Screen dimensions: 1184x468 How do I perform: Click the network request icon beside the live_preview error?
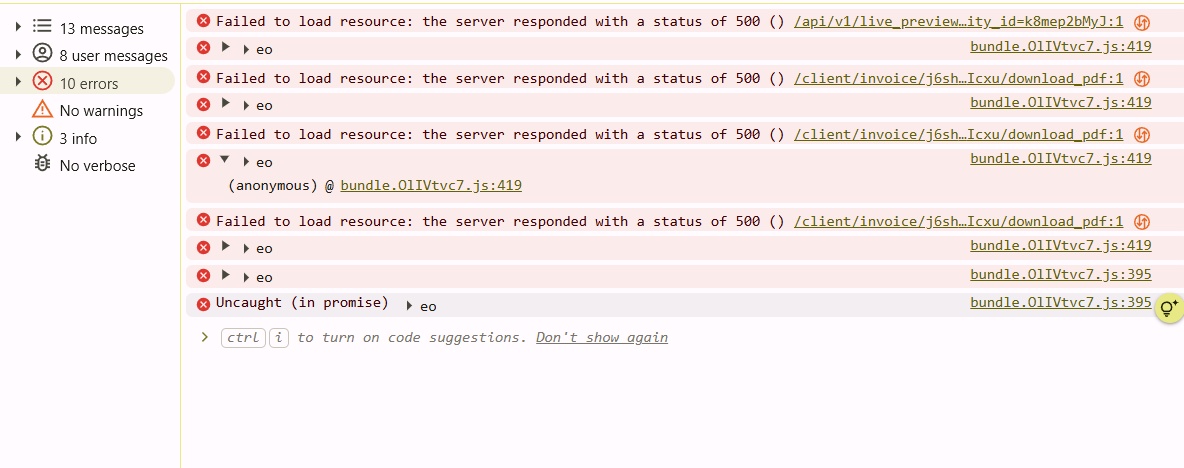[1141, 22]
